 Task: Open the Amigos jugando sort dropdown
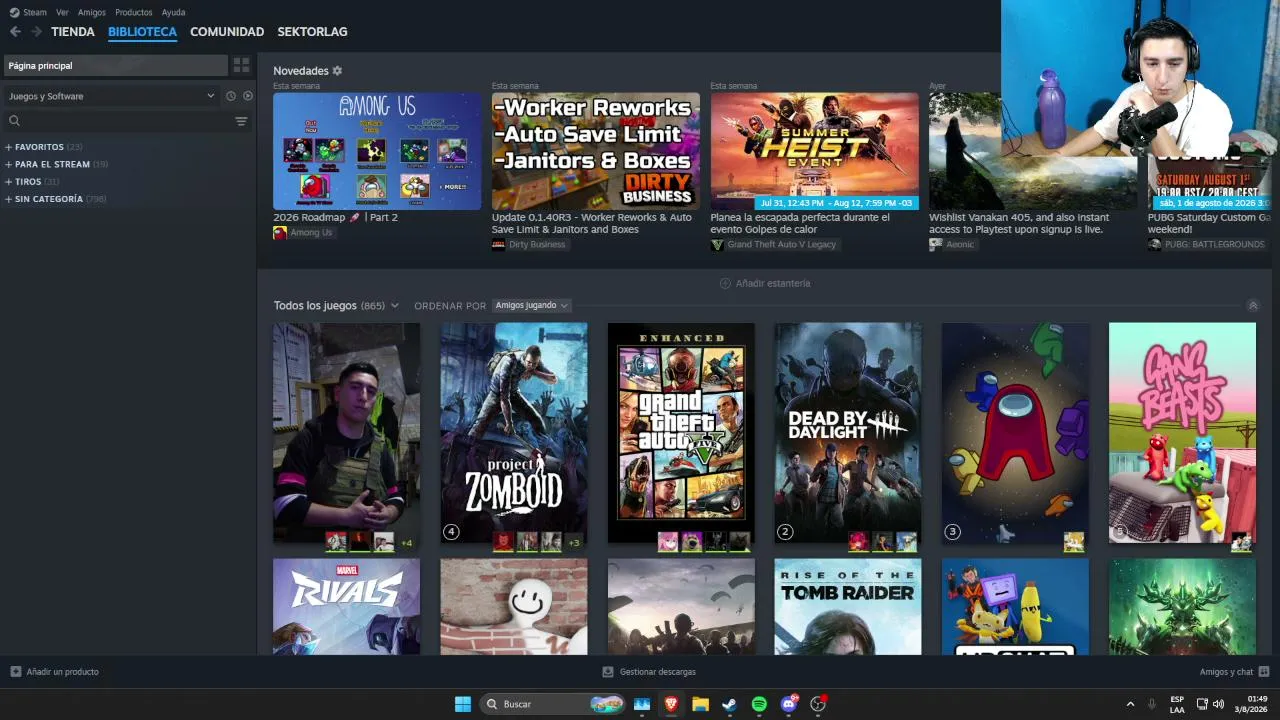[532, 305]
